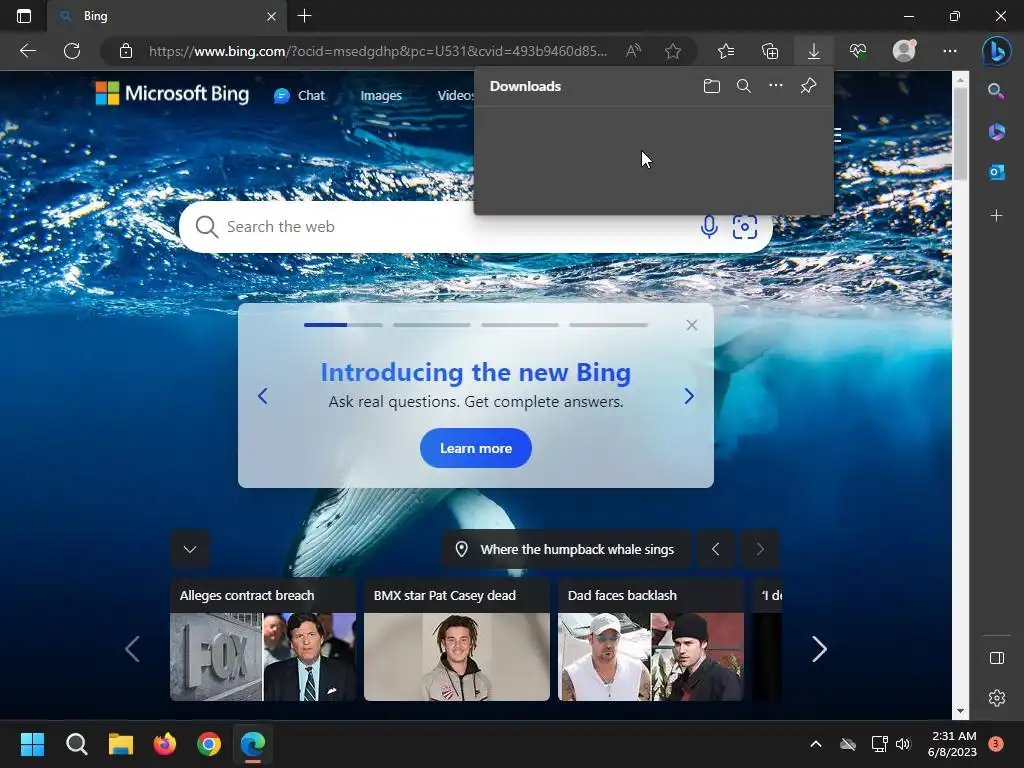Viewport: 1024px width, 768px height.
Task: Open clock showing 2:31 AM
Action: tap(952, 744)
